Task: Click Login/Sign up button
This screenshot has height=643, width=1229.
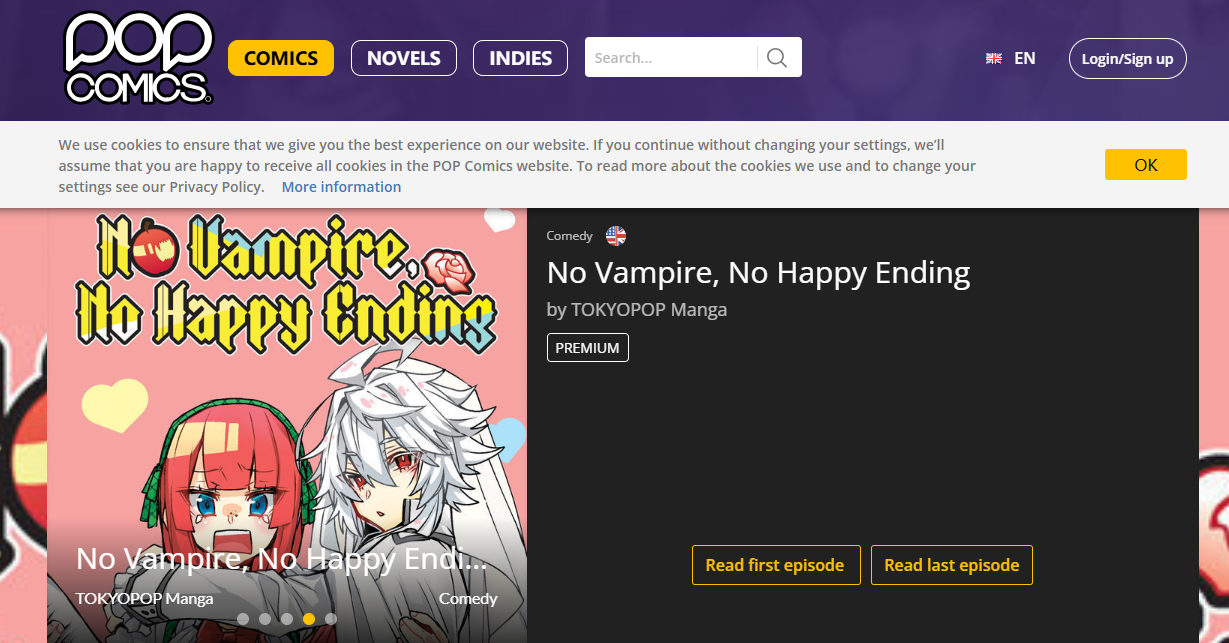Action: pyautogui.click(x=1128, y=58)
